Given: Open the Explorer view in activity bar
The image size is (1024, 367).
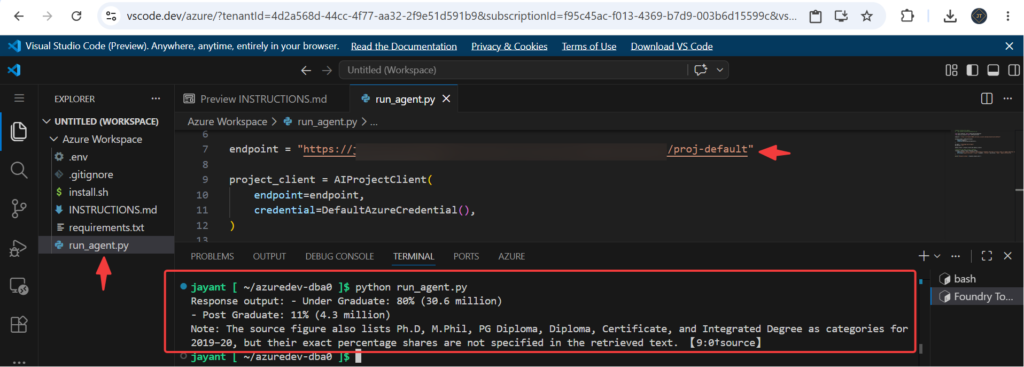Looking at the screenshot, I should coord(19,131).
